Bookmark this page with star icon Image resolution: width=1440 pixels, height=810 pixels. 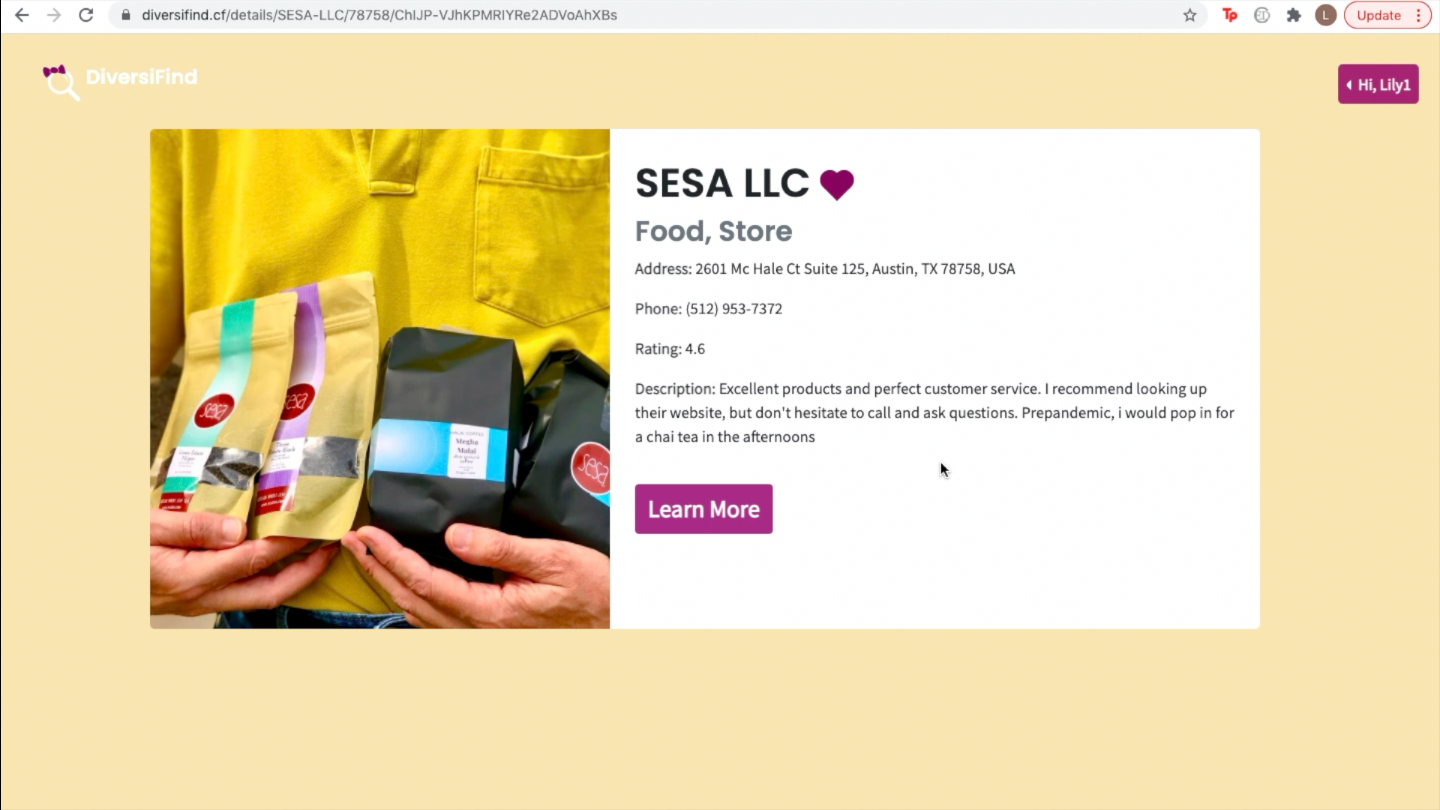coord(1190,15)
